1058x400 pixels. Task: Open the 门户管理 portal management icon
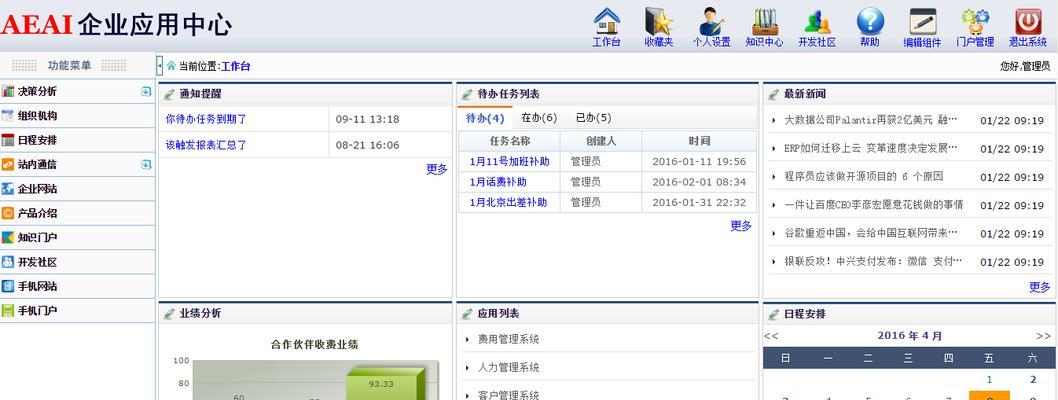pos(975,22)
